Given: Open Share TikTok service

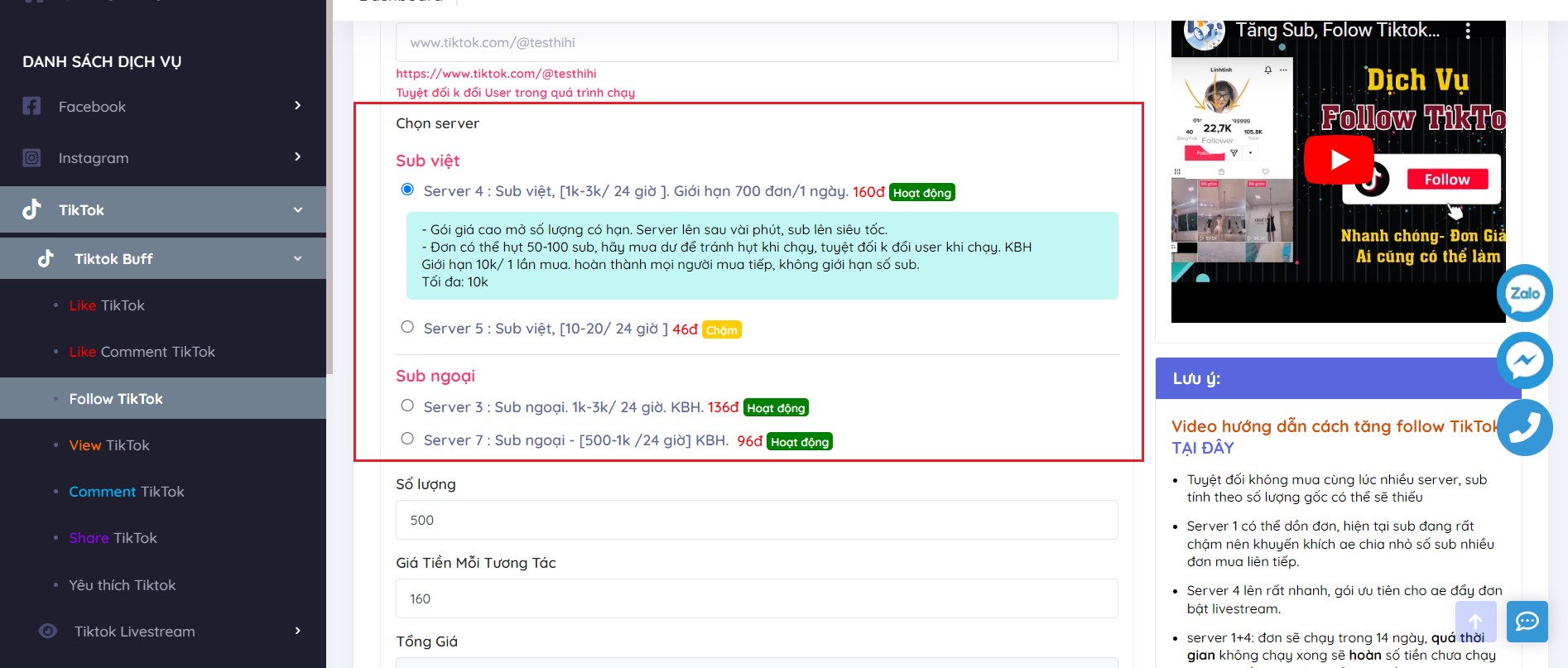Looking at the screenshot, I should [113, 538].
